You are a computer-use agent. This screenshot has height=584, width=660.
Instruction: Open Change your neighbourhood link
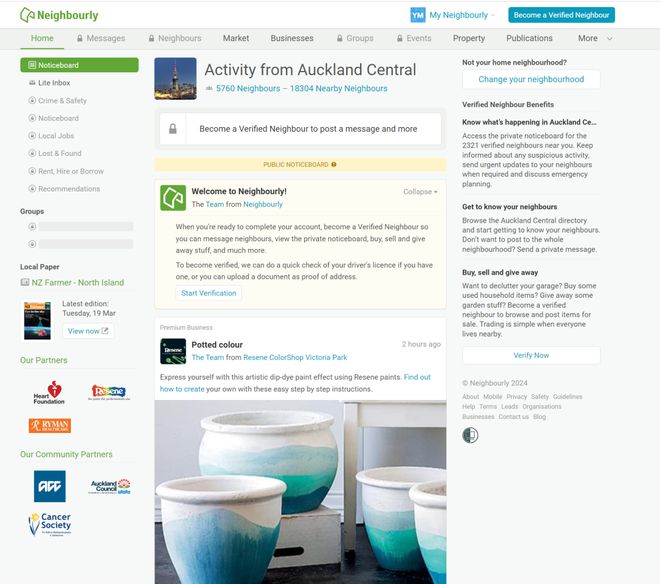[531, 79]
